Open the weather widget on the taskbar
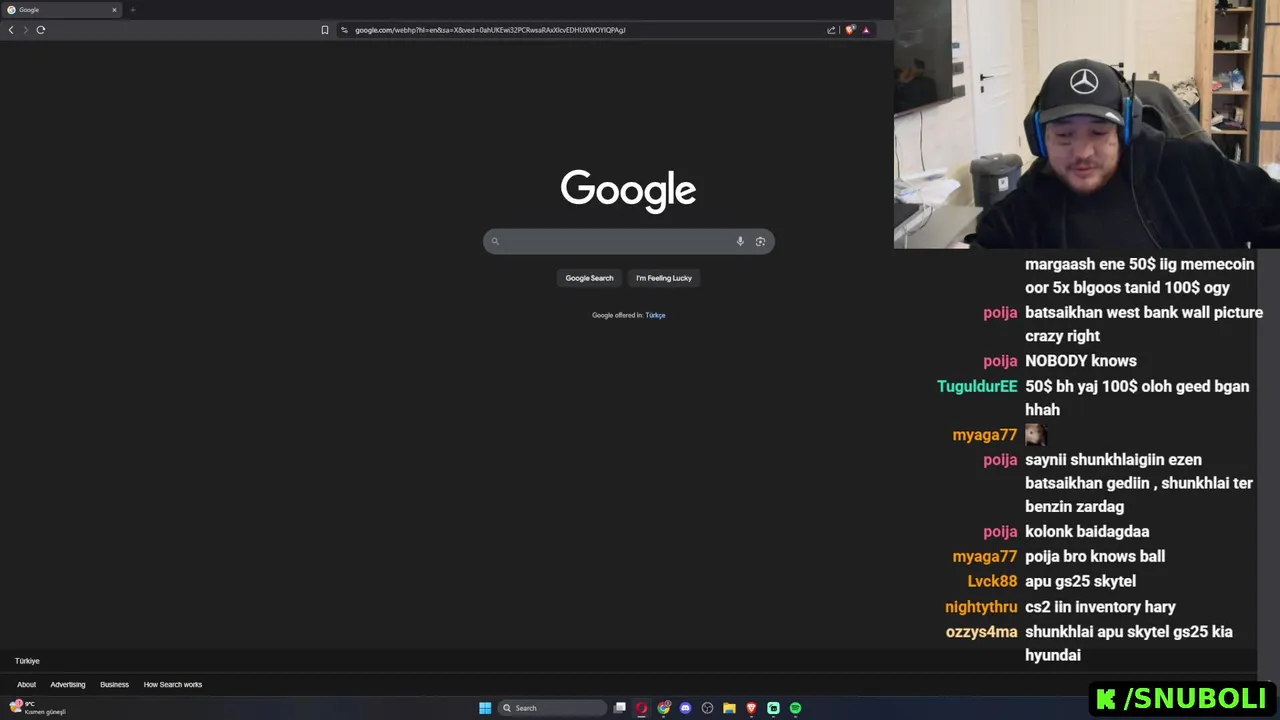Viewport: 1280px width, 720px height. click(38, 708)
